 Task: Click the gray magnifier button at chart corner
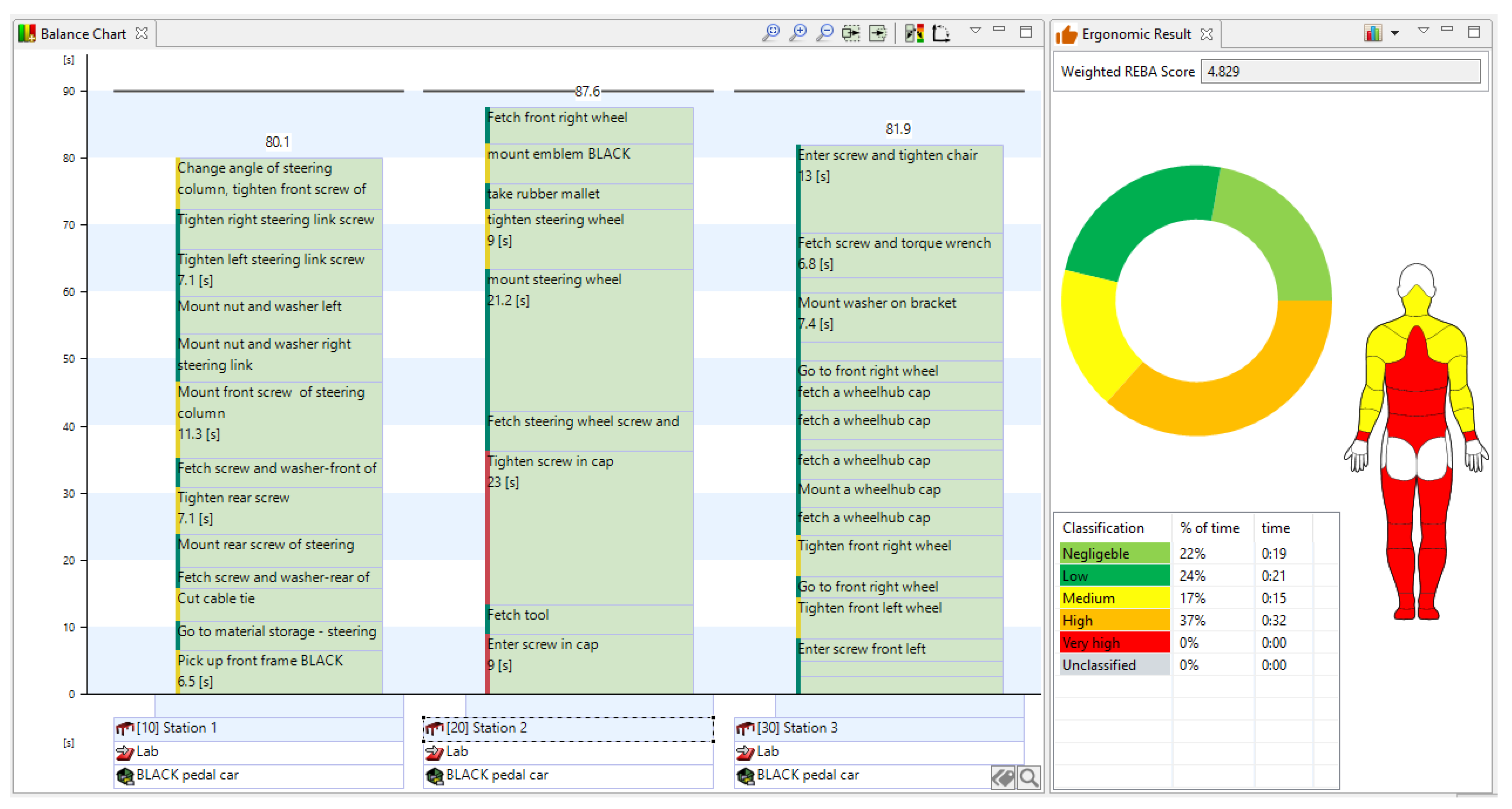click(x=1028, y=778)
